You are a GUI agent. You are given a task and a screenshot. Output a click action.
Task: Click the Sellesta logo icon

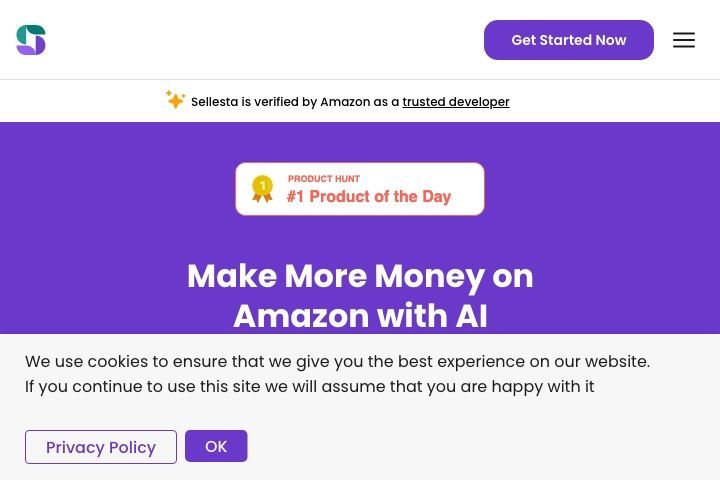pos(31,40)
